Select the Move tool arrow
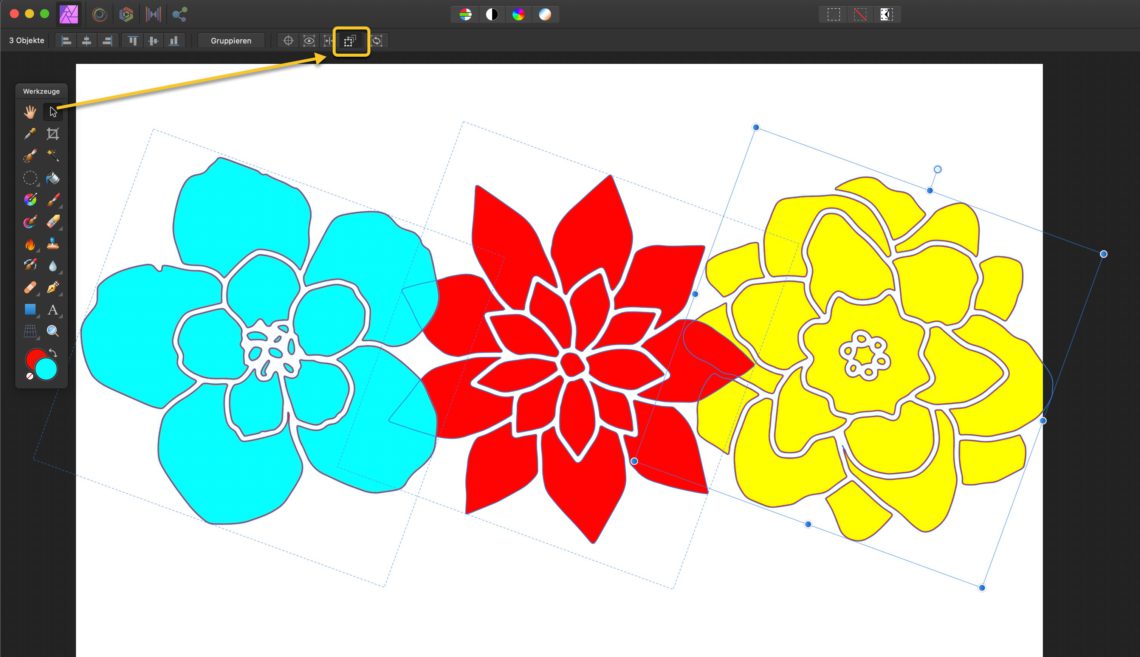This screenshot has width=1140, height=657. pos(52,112)
